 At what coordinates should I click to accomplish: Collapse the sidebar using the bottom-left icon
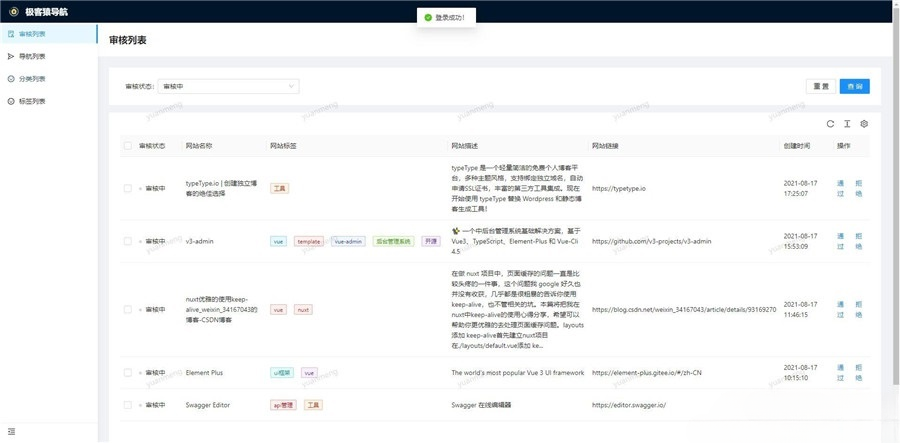pos(11,431)
